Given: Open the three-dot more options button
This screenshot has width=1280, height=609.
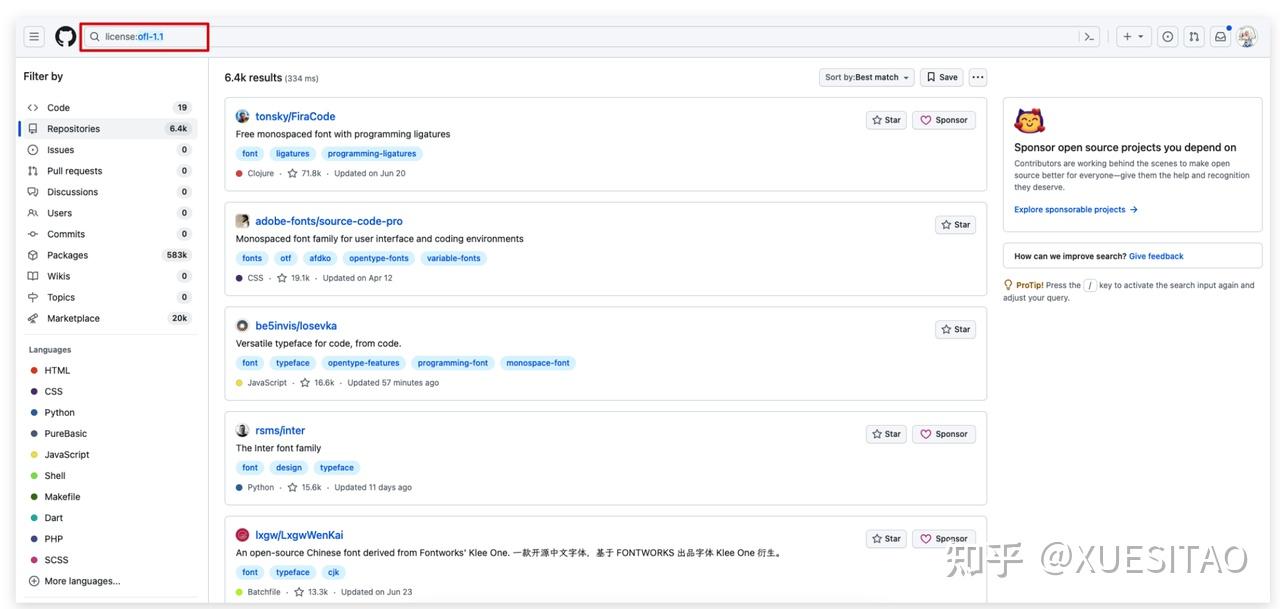Looking at the screenshot, I should [x=977, y=77].
